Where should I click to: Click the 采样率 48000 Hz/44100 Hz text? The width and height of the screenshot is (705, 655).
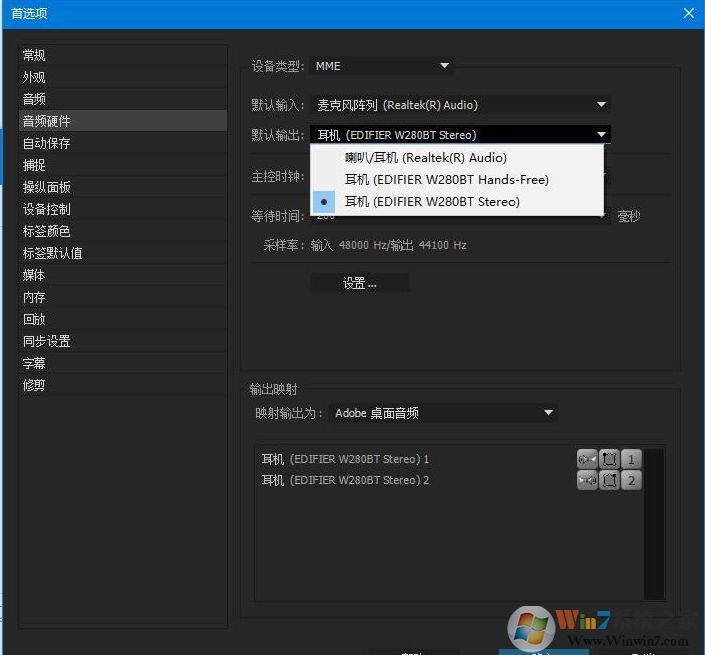tap(365, 245)
